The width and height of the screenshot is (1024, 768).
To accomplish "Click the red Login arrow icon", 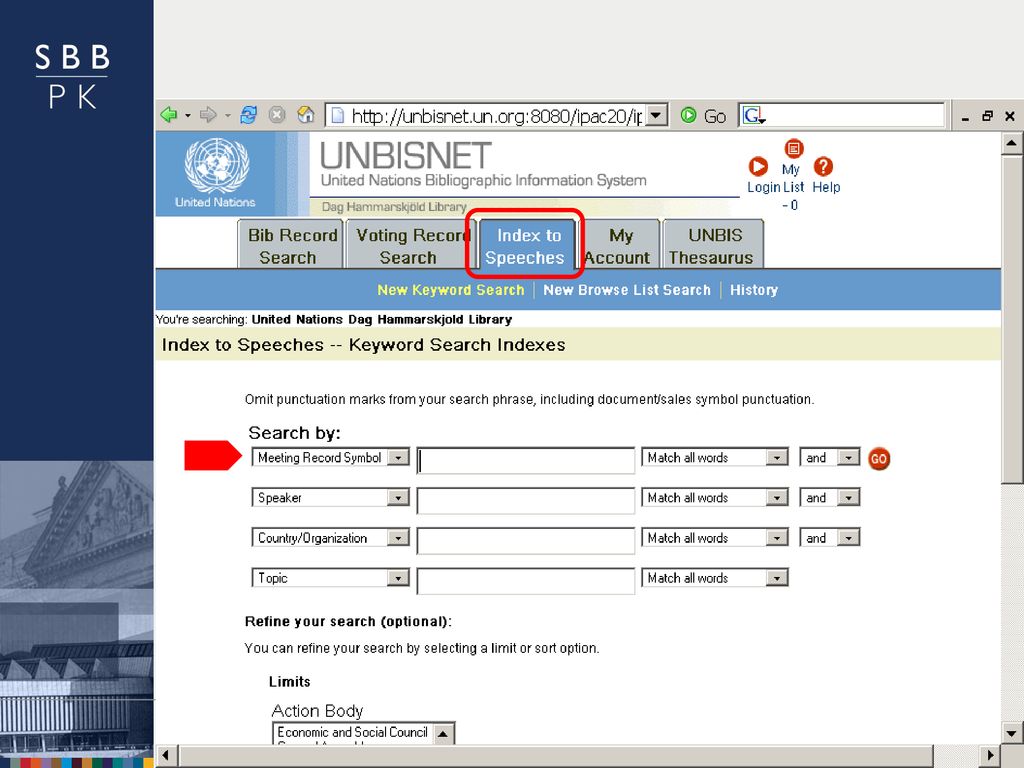I will (758, 167).
